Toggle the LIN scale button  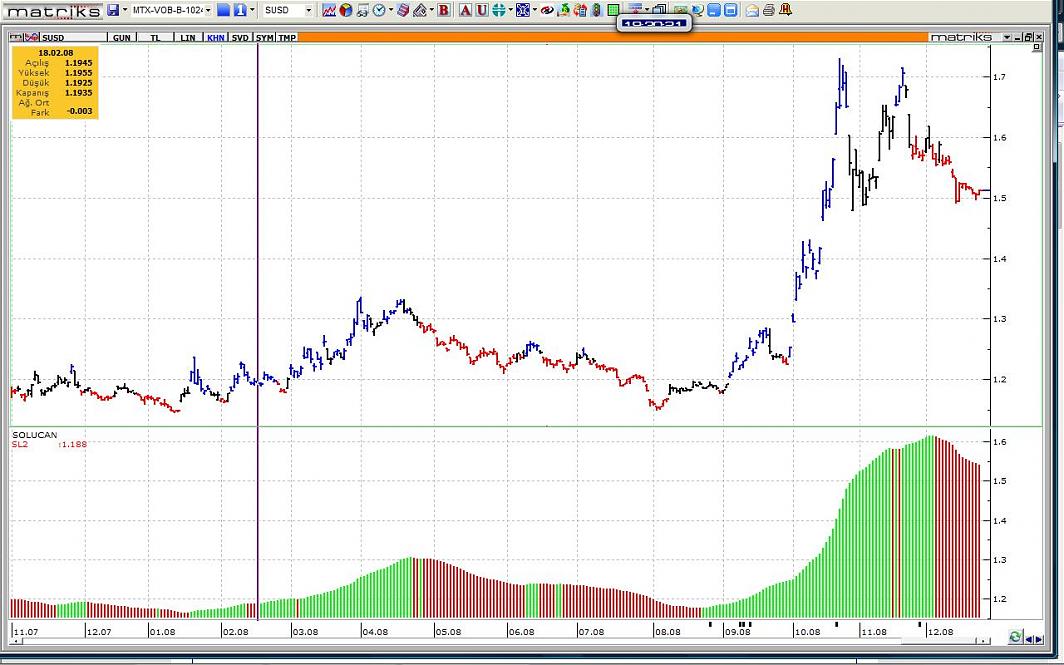point(188,37)
